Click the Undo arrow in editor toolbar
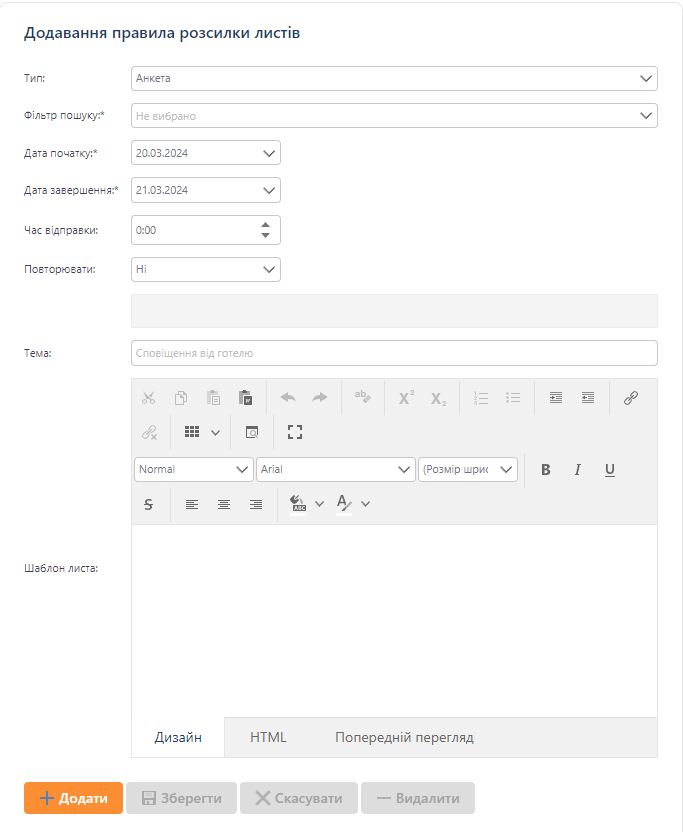Image resolution: width=683 pixels, height=832 pixels. pos(288,398)
